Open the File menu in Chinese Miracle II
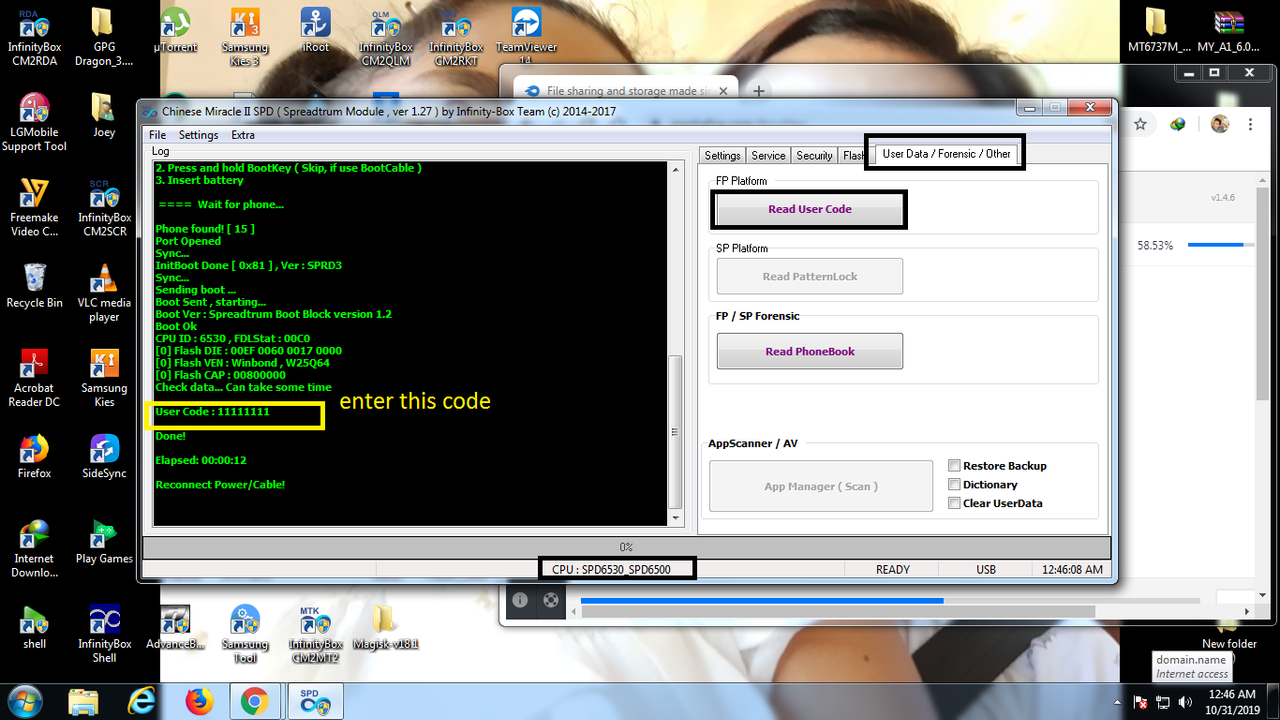The image size is (1280, 720). (x=157, y=135)
